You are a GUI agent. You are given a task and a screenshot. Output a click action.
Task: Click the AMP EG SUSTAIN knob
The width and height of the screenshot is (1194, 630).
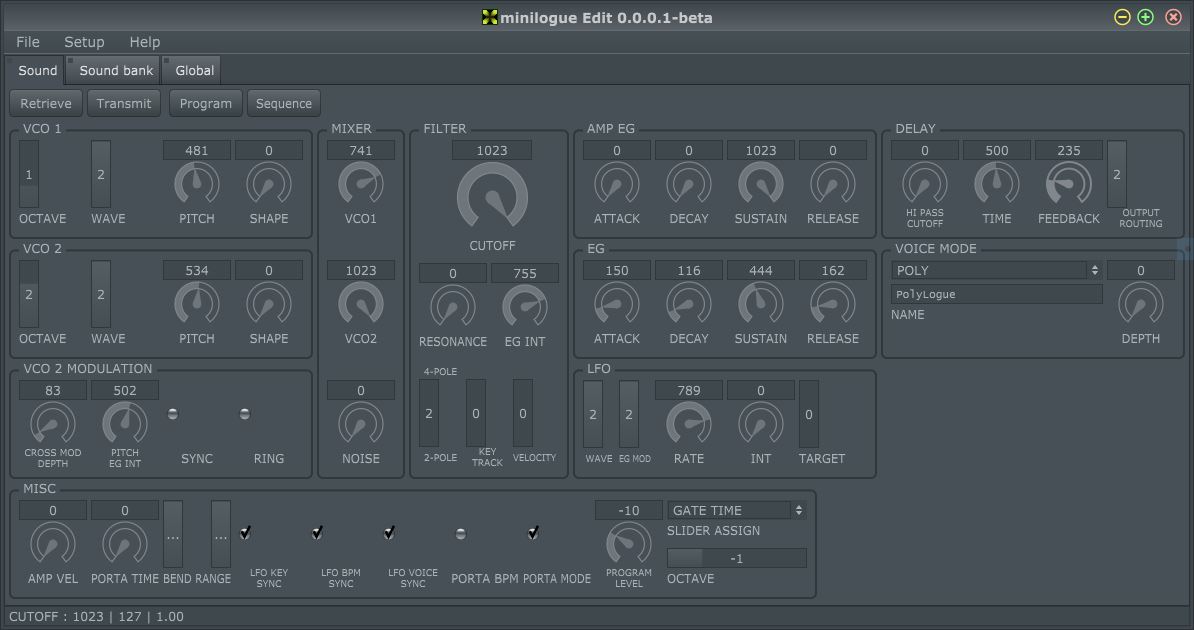tap(761, 184)
